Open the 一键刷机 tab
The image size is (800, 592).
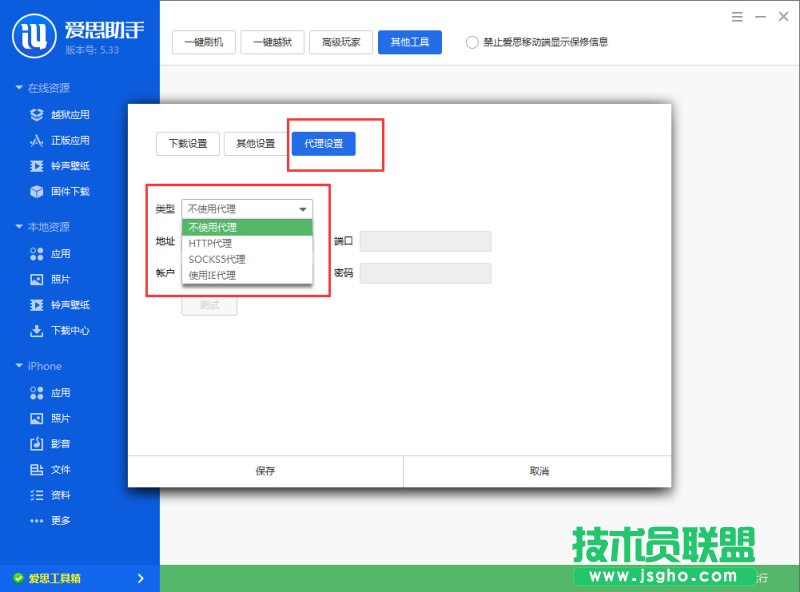[x=203, y=42]
